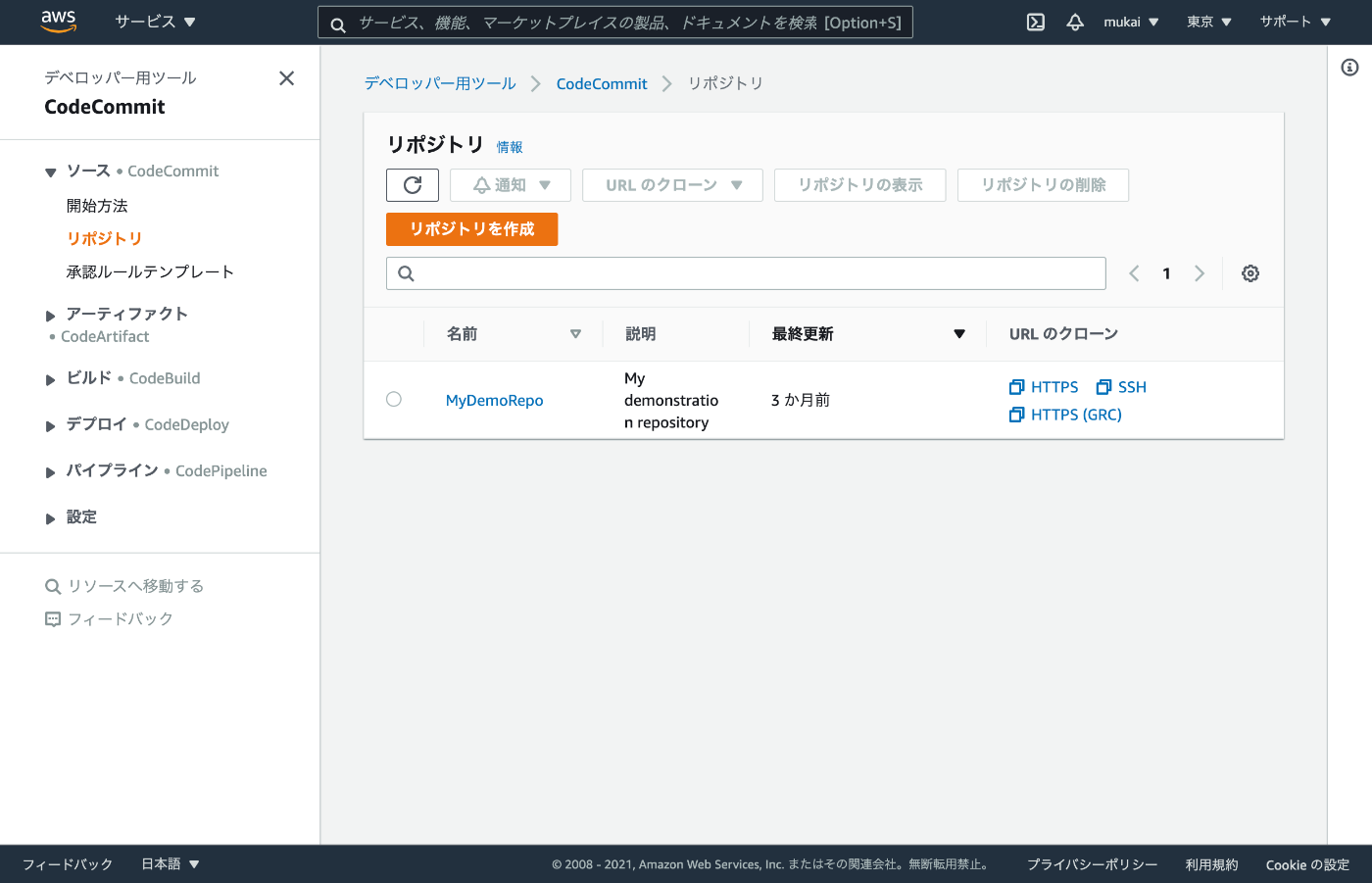Open リソースへ移動する search in sidebar
The height and width of the screenshot is (883, 1372).
[124, 586]
